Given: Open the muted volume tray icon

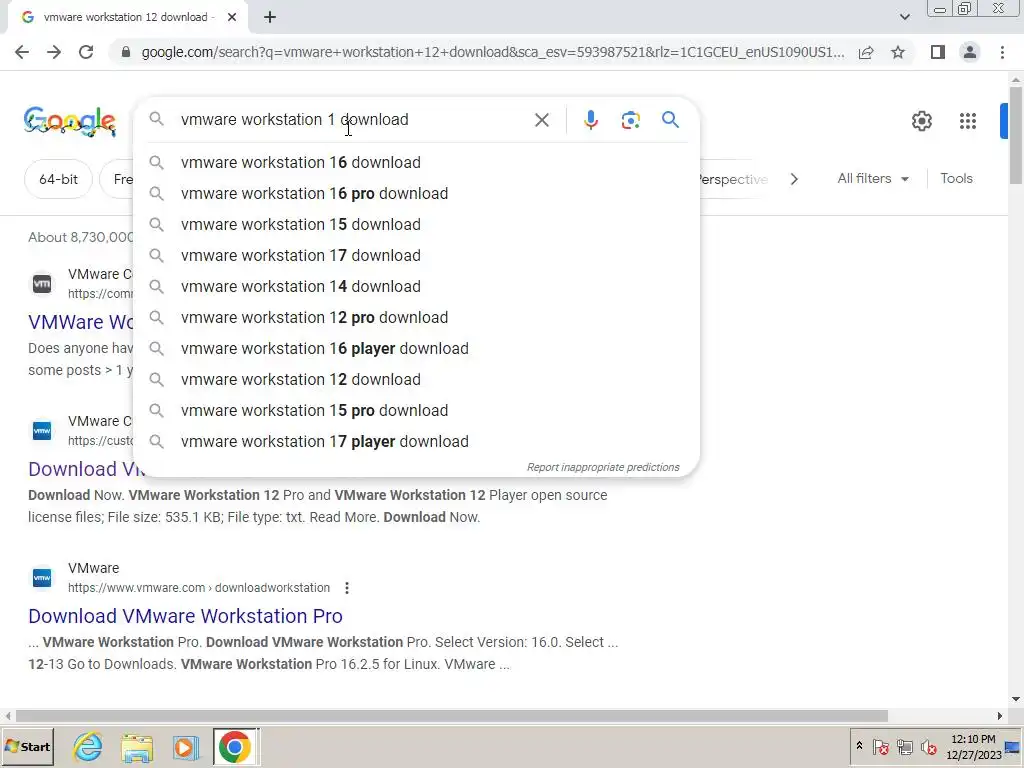Looking at the screenshot, I should pyautogui.click(x=928, y=746).
